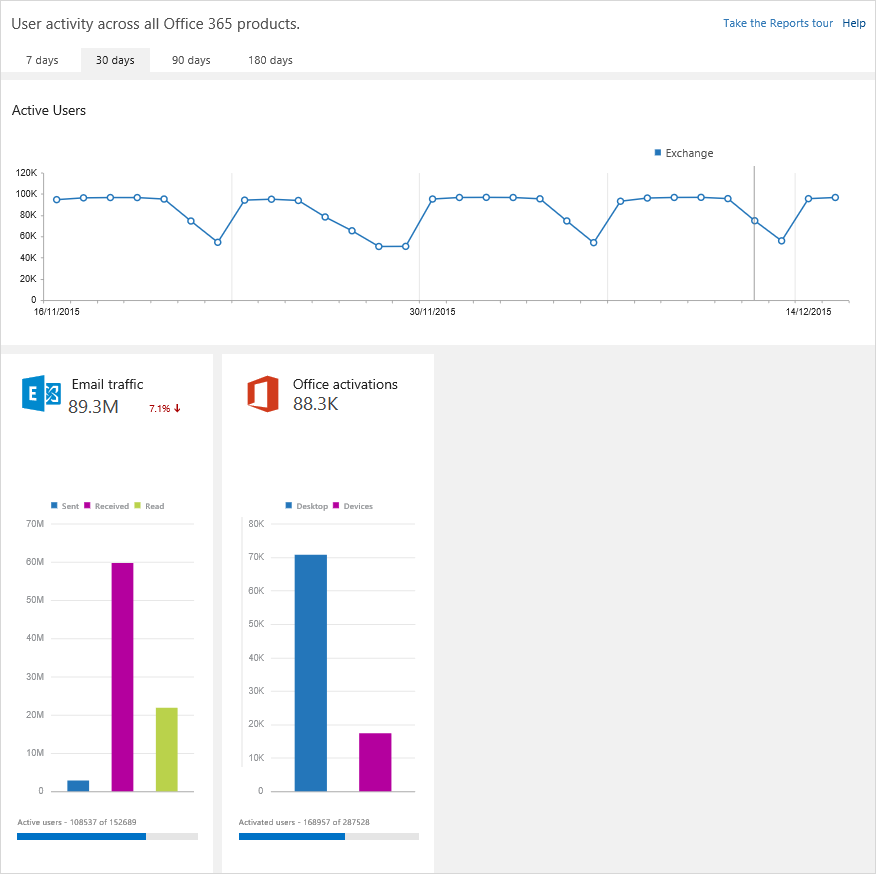Click the blue Sent legend swatch
876x874 pixels.
click(55, 506)
